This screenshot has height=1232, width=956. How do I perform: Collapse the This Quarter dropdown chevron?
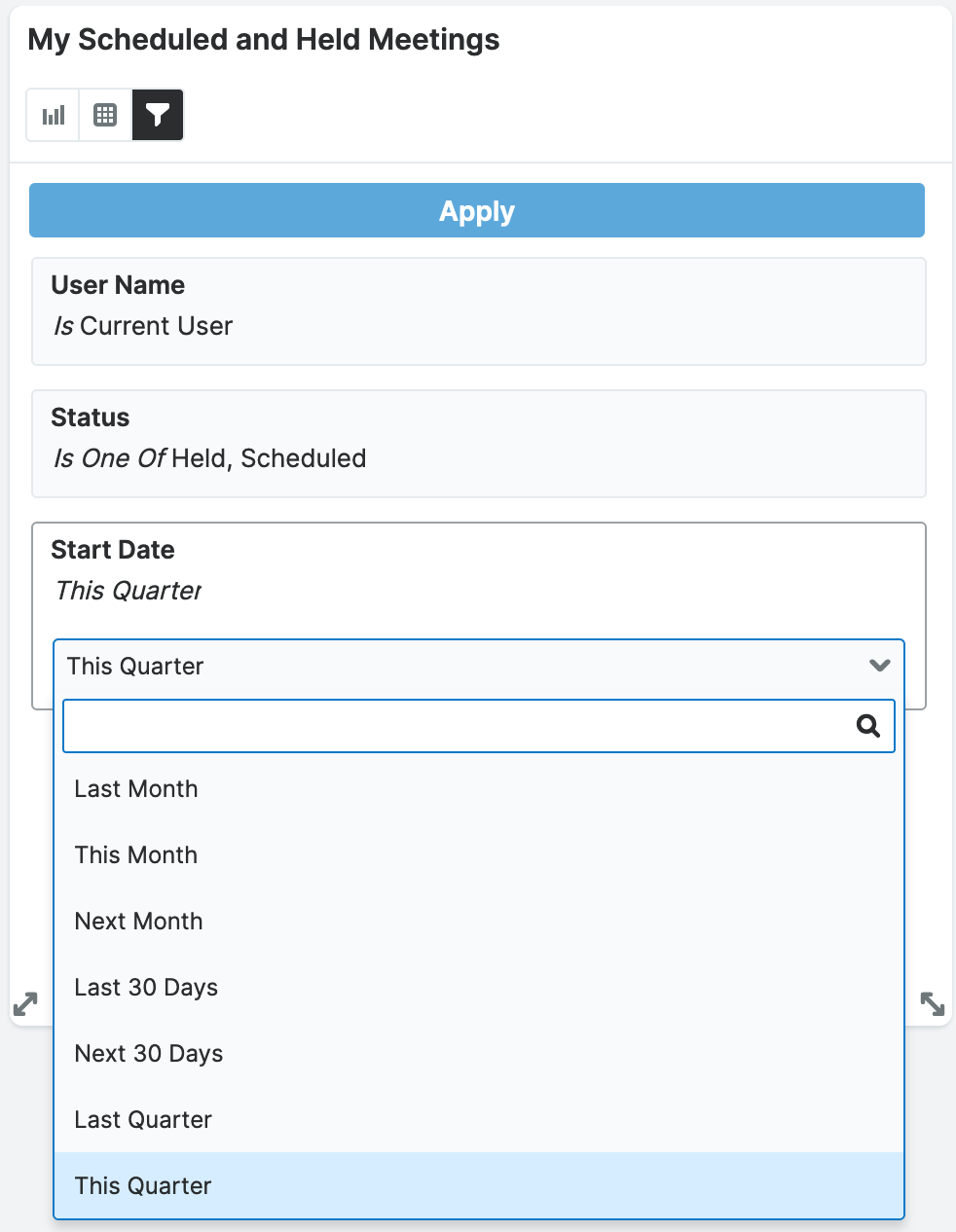point(879,666)
